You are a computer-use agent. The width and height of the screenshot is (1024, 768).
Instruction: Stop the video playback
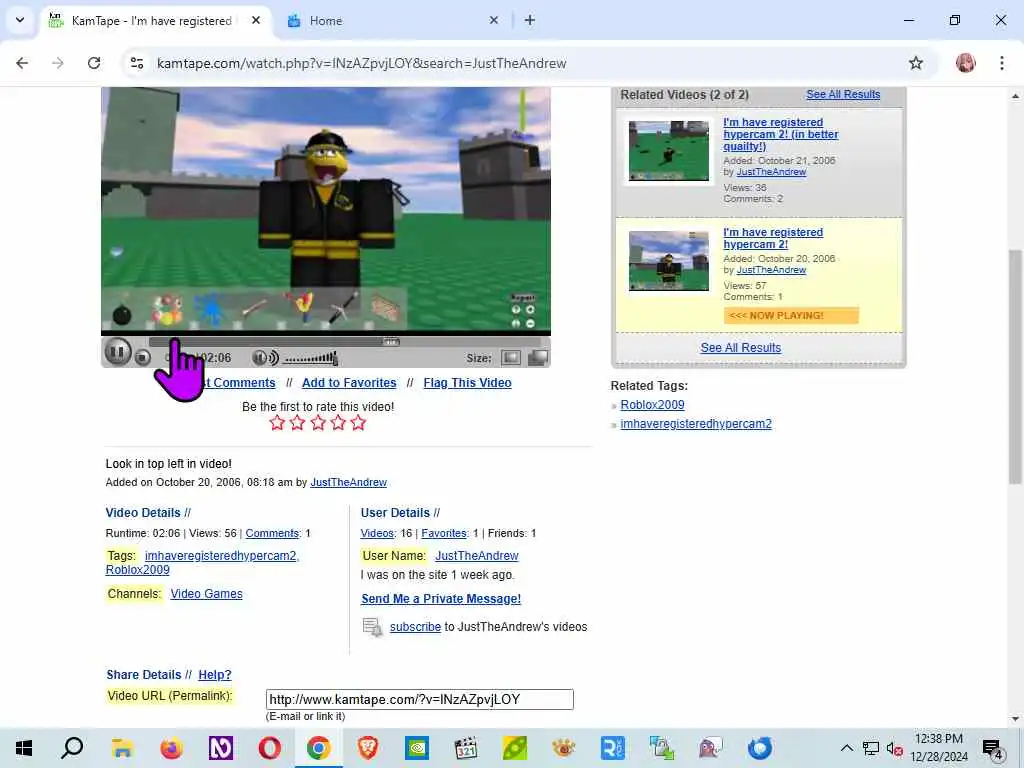pyautogui.click(x=143, y=357)
